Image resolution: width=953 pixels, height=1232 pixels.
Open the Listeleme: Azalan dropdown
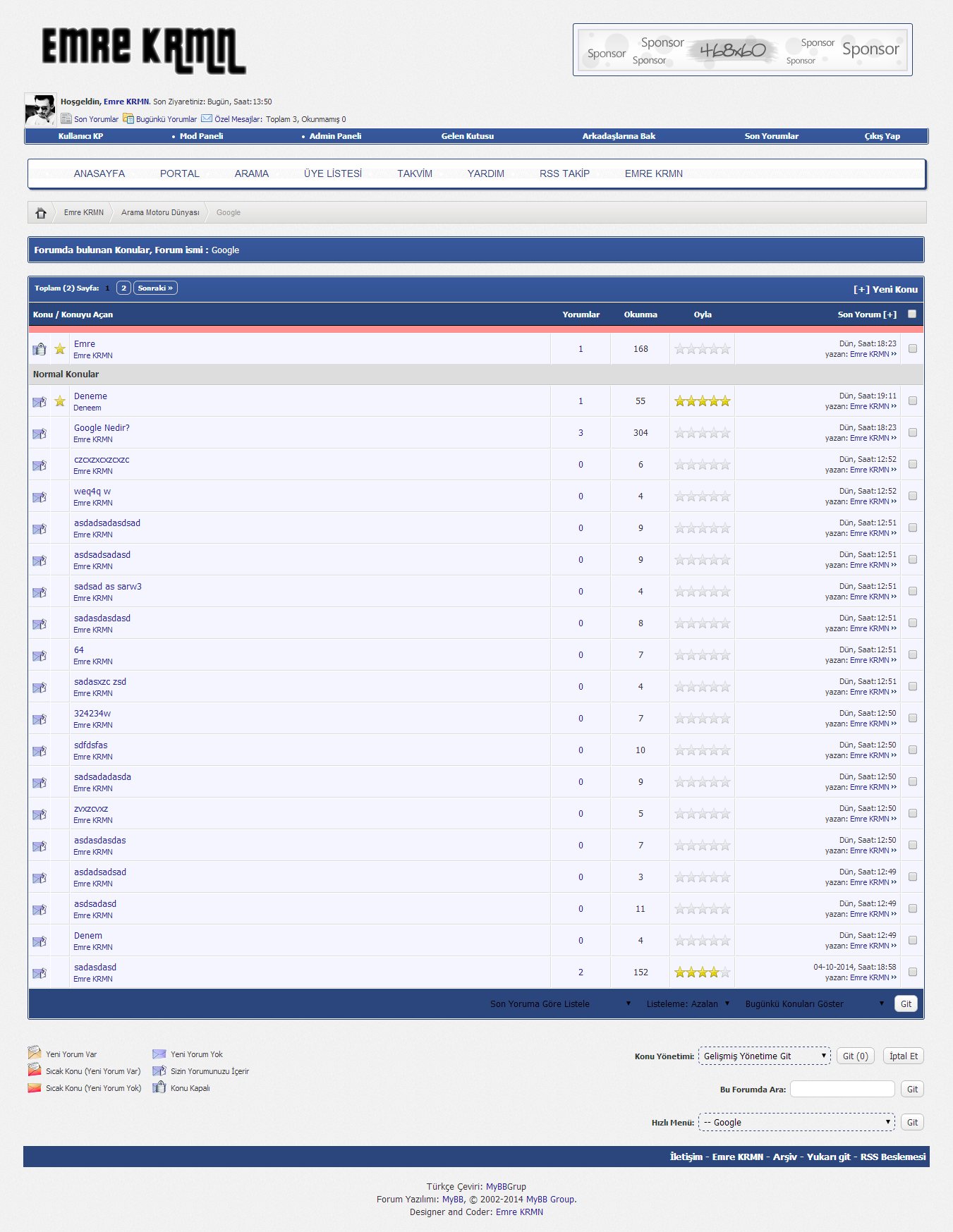pos(688,1004)
